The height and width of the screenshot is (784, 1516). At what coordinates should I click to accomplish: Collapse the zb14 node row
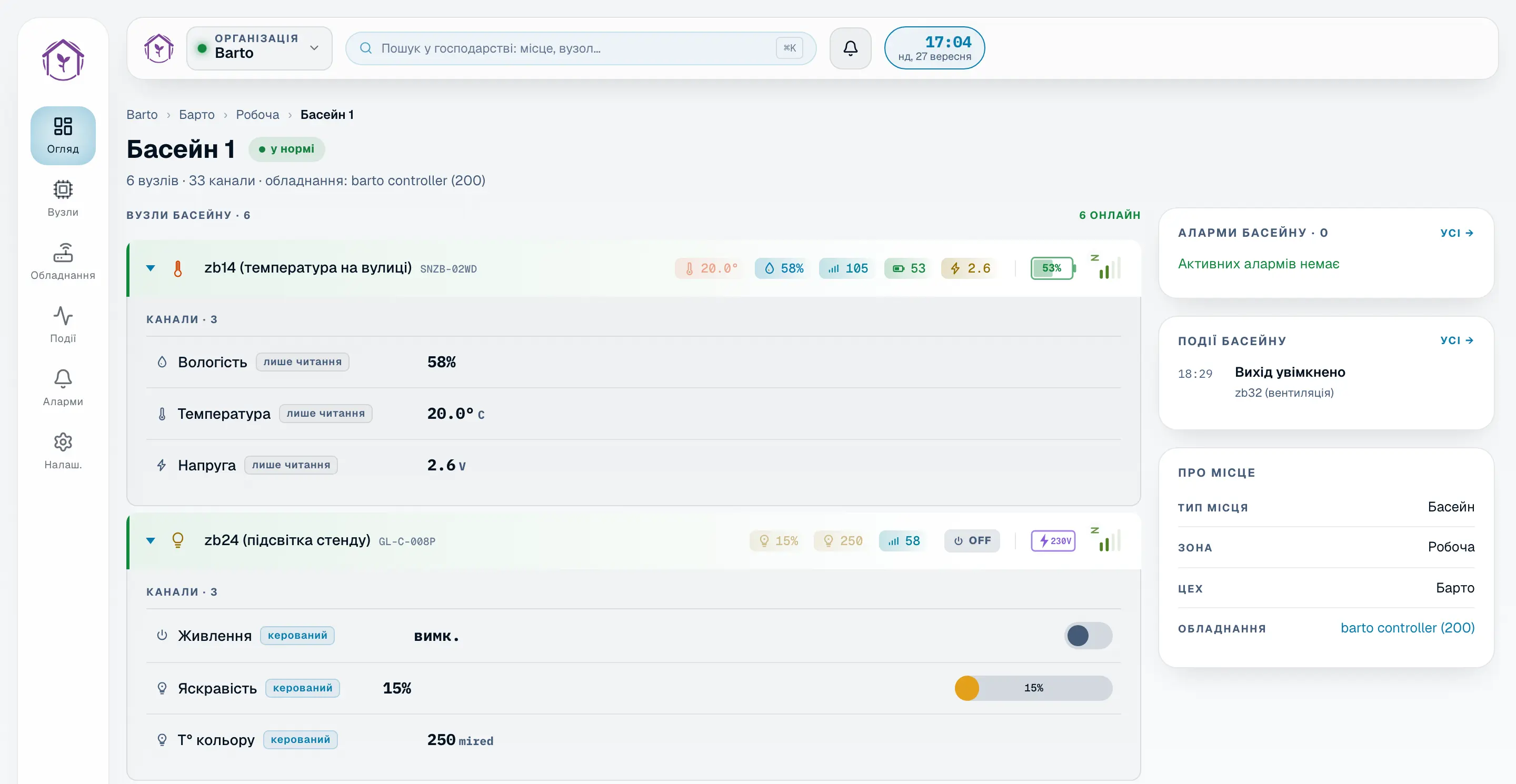pyautogui.click(x=151, y=268)
